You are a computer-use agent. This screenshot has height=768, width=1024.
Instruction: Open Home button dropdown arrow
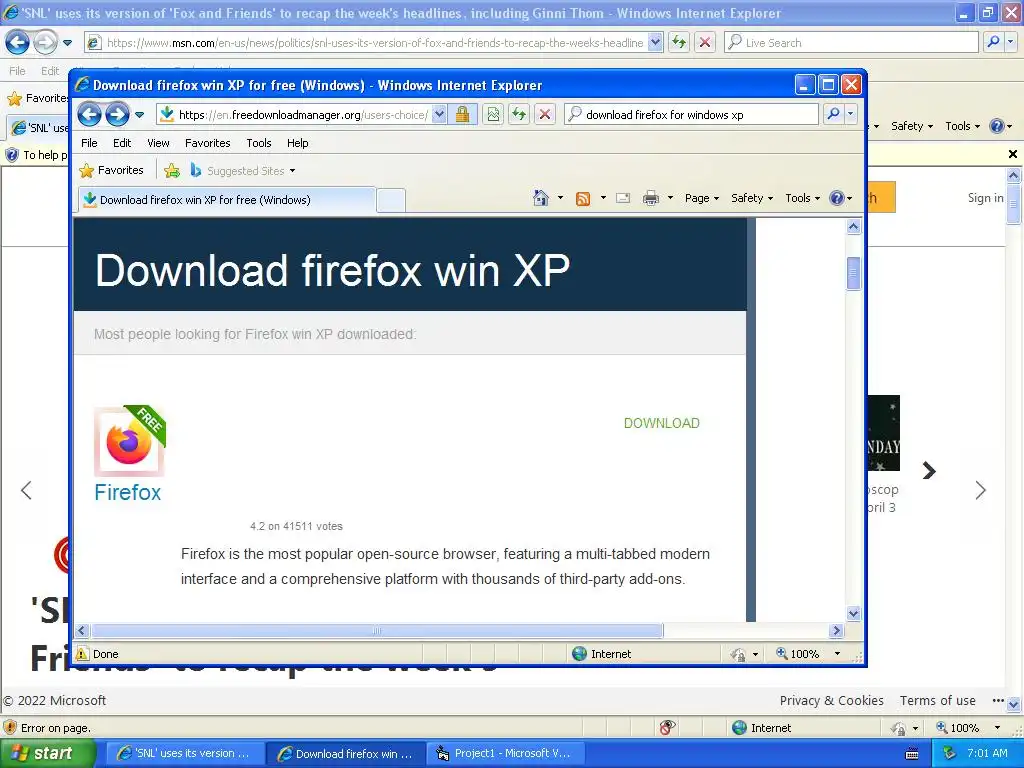point(560,198)
